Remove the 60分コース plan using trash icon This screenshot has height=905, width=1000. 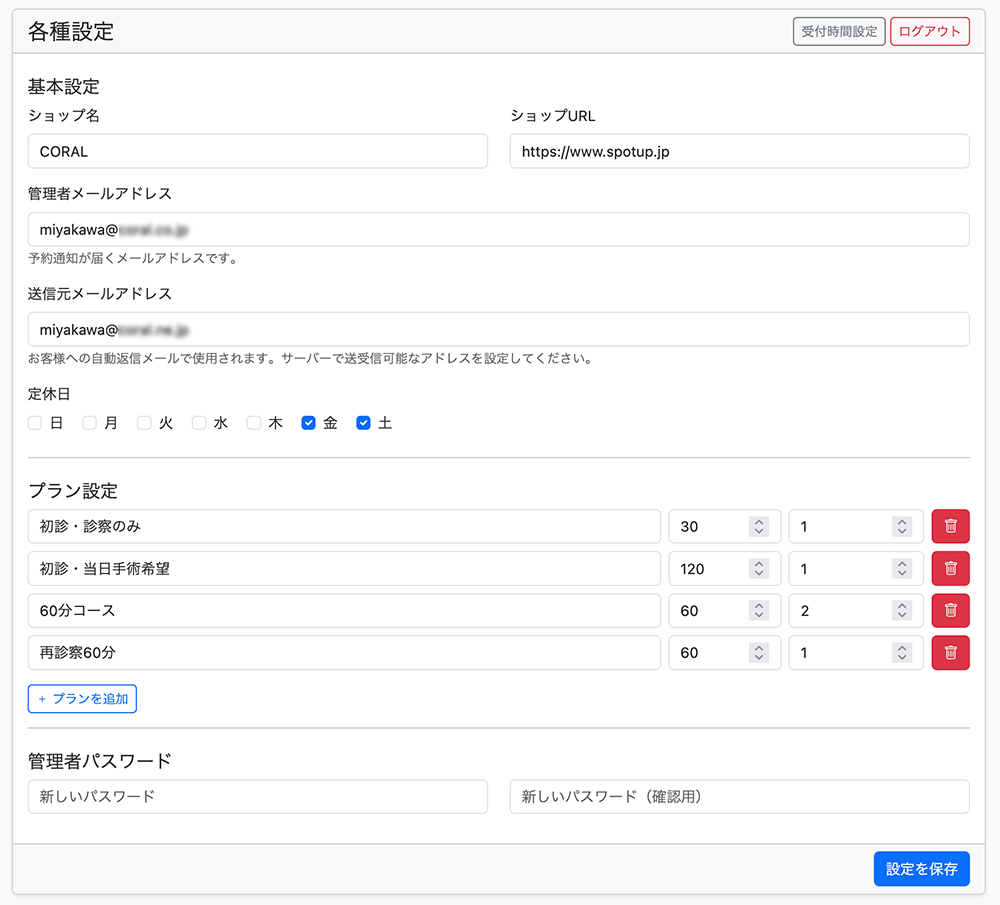click(x=950, y=610)
